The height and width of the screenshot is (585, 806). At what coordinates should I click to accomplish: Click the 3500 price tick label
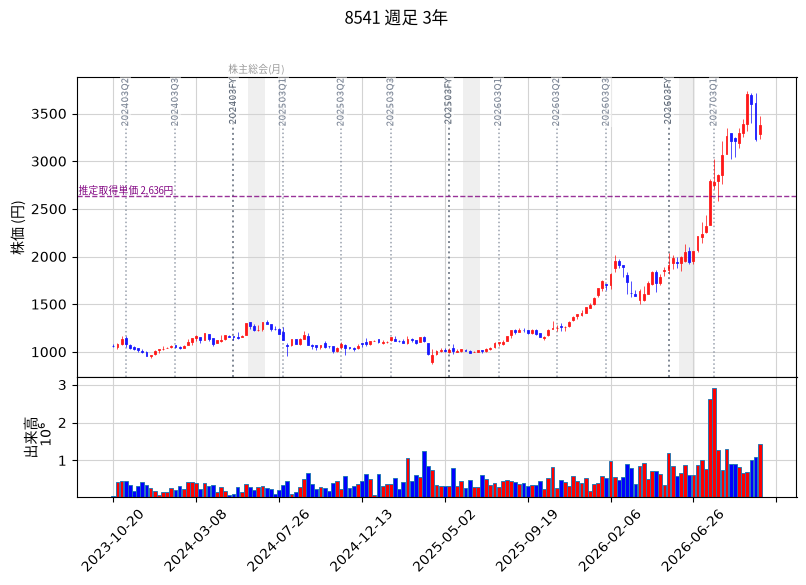(x=49, y=114)
